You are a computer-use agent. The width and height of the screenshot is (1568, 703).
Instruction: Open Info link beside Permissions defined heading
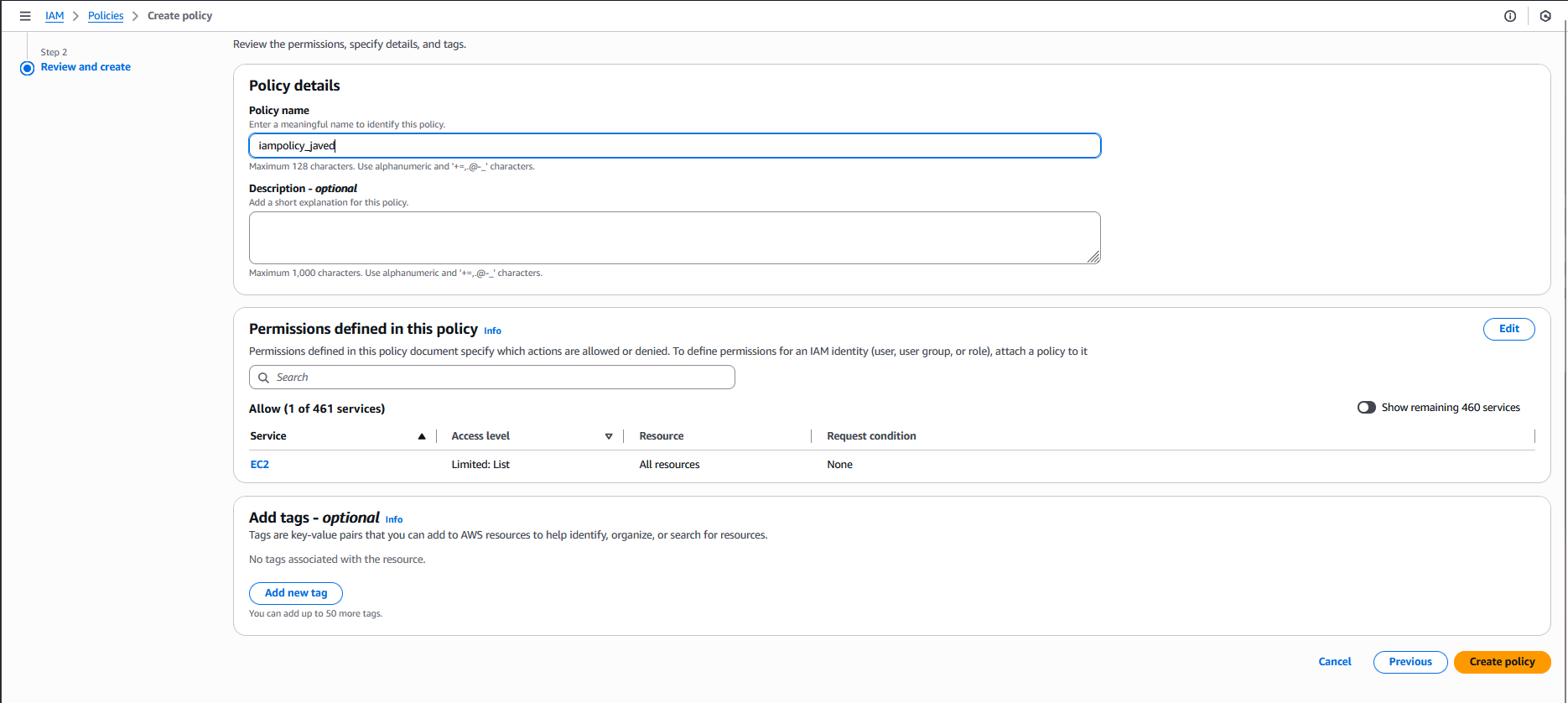click(x=492, y=331)
